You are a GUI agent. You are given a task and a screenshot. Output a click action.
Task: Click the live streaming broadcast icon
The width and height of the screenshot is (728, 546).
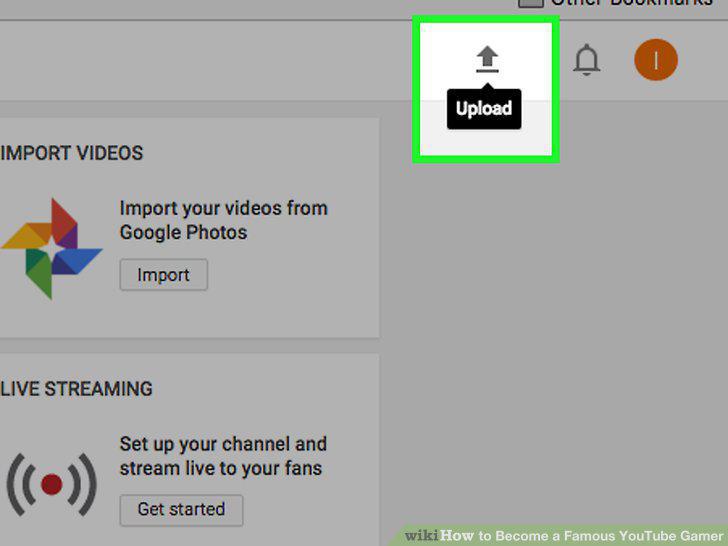(52, 484)
